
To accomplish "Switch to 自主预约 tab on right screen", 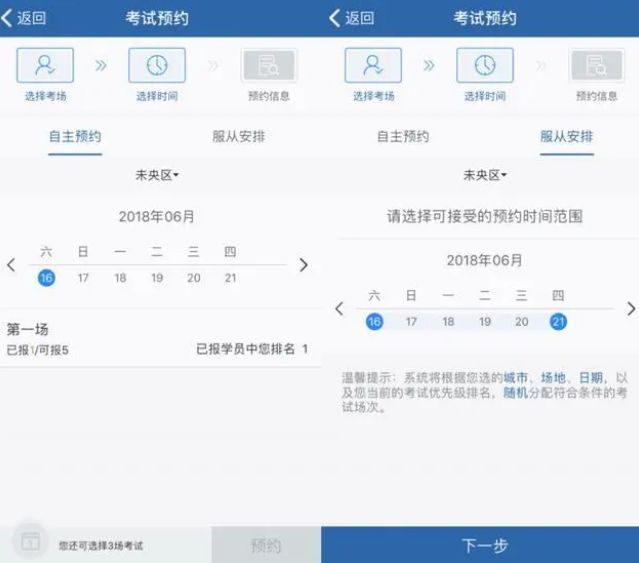I will click(x=403, y=136).
